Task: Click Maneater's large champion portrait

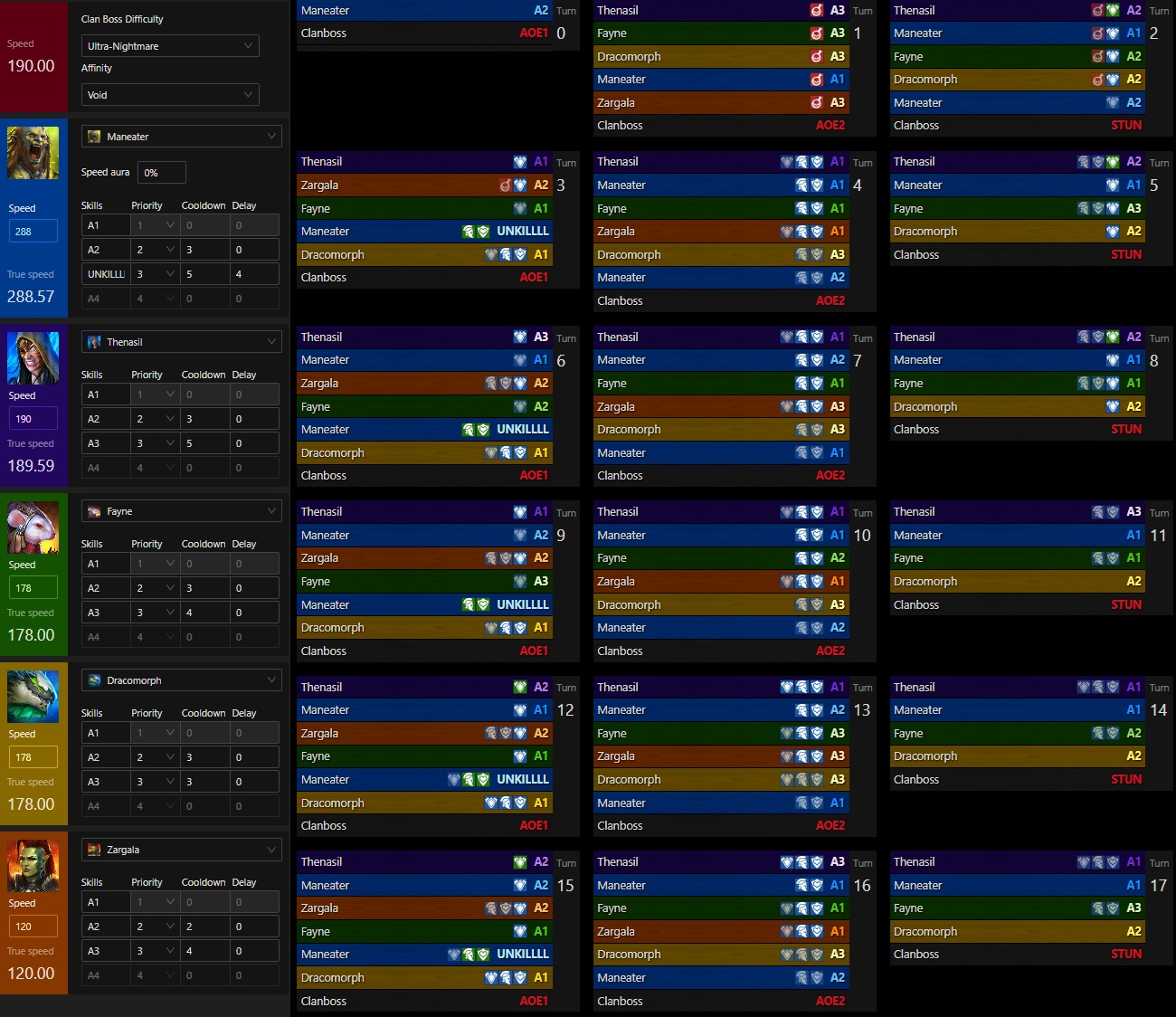Action: [x=33, y=153]
